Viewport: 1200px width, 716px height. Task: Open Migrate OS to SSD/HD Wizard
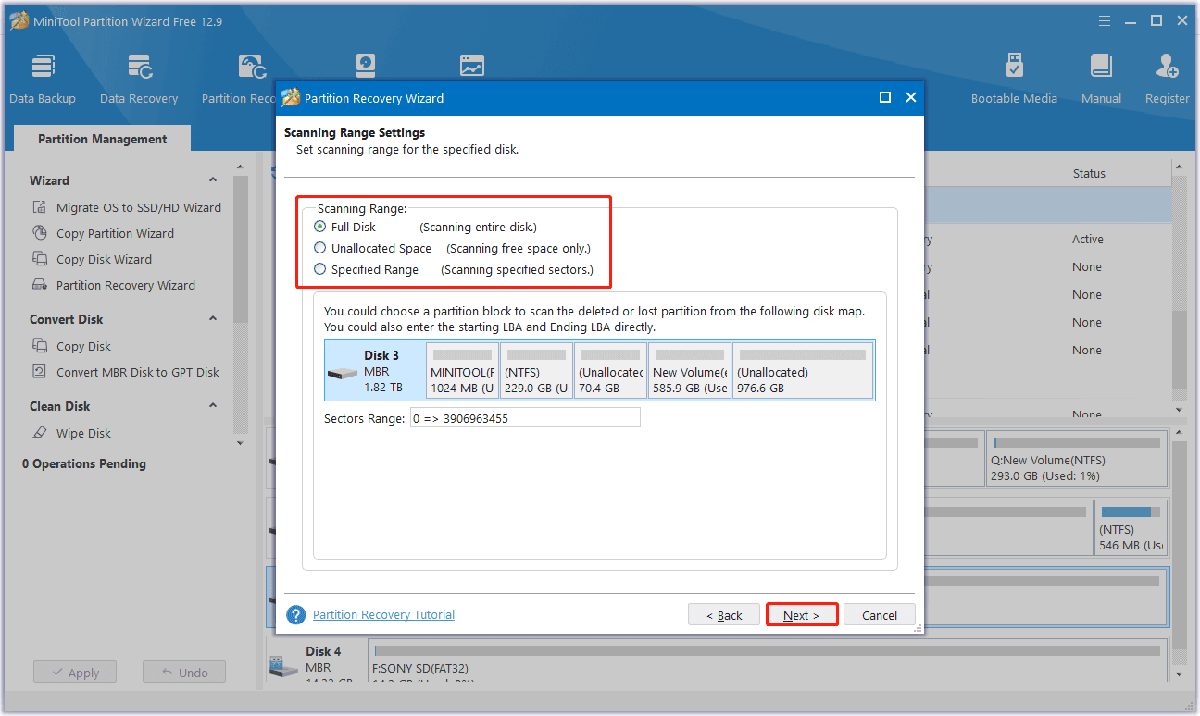tap(137, 208)
